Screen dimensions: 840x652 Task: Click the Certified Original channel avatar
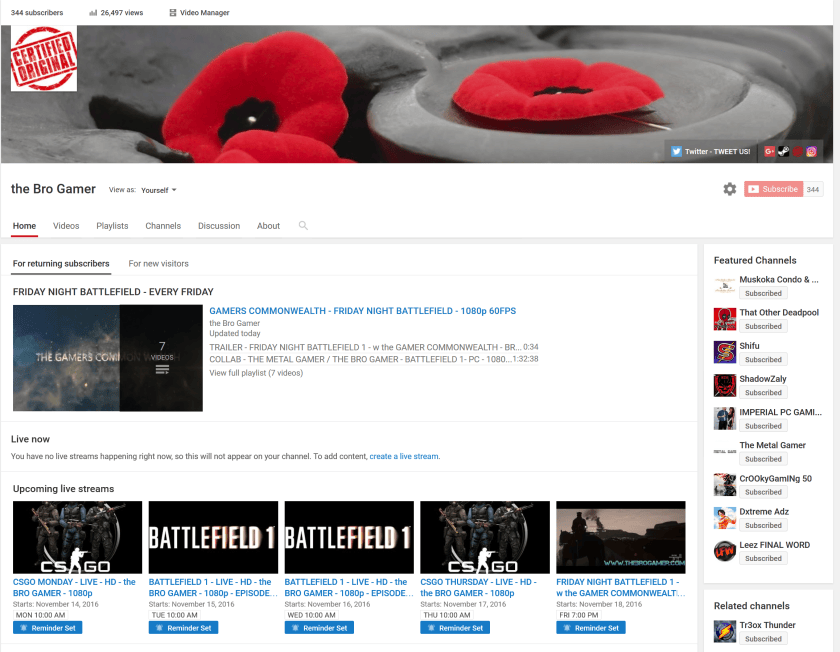44,58
